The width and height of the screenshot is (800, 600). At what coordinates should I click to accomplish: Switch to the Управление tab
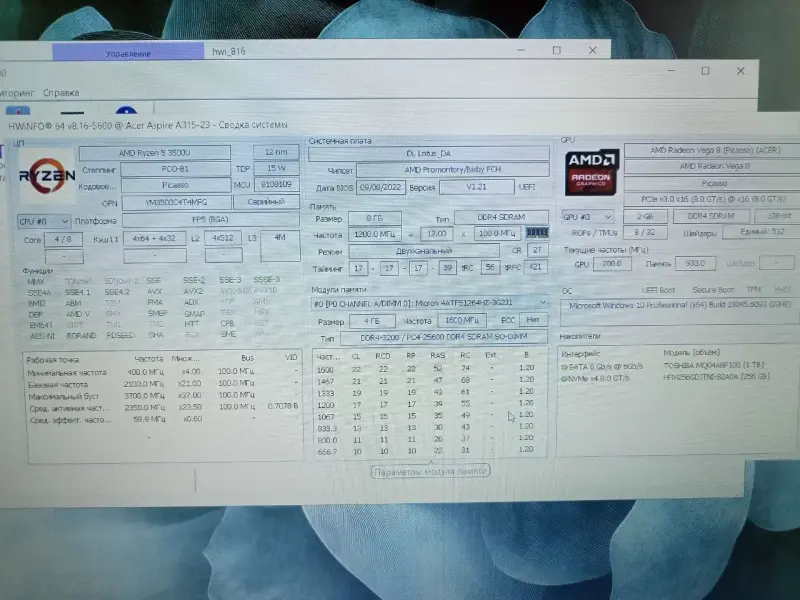[130, 52]
